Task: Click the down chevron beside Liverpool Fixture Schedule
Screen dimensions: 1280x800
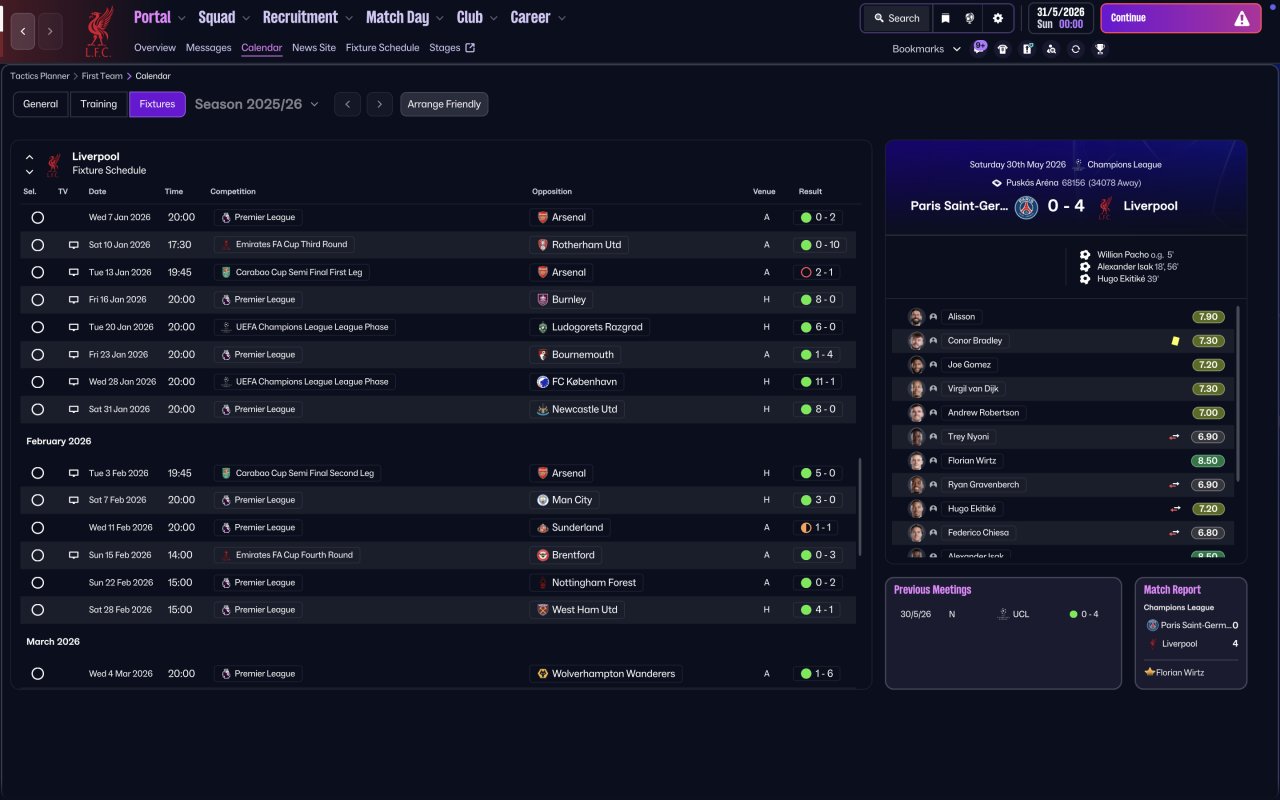Action: (29, 172)
